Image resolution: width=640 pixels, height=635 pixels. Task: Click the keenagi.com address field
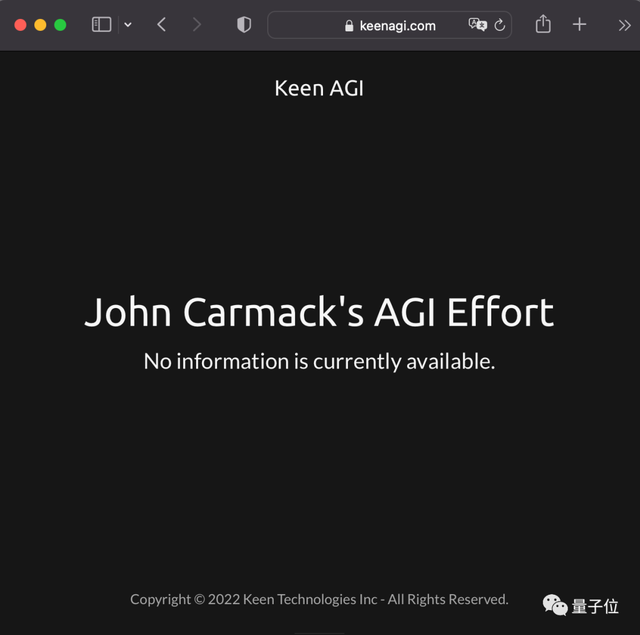(398, 26)
